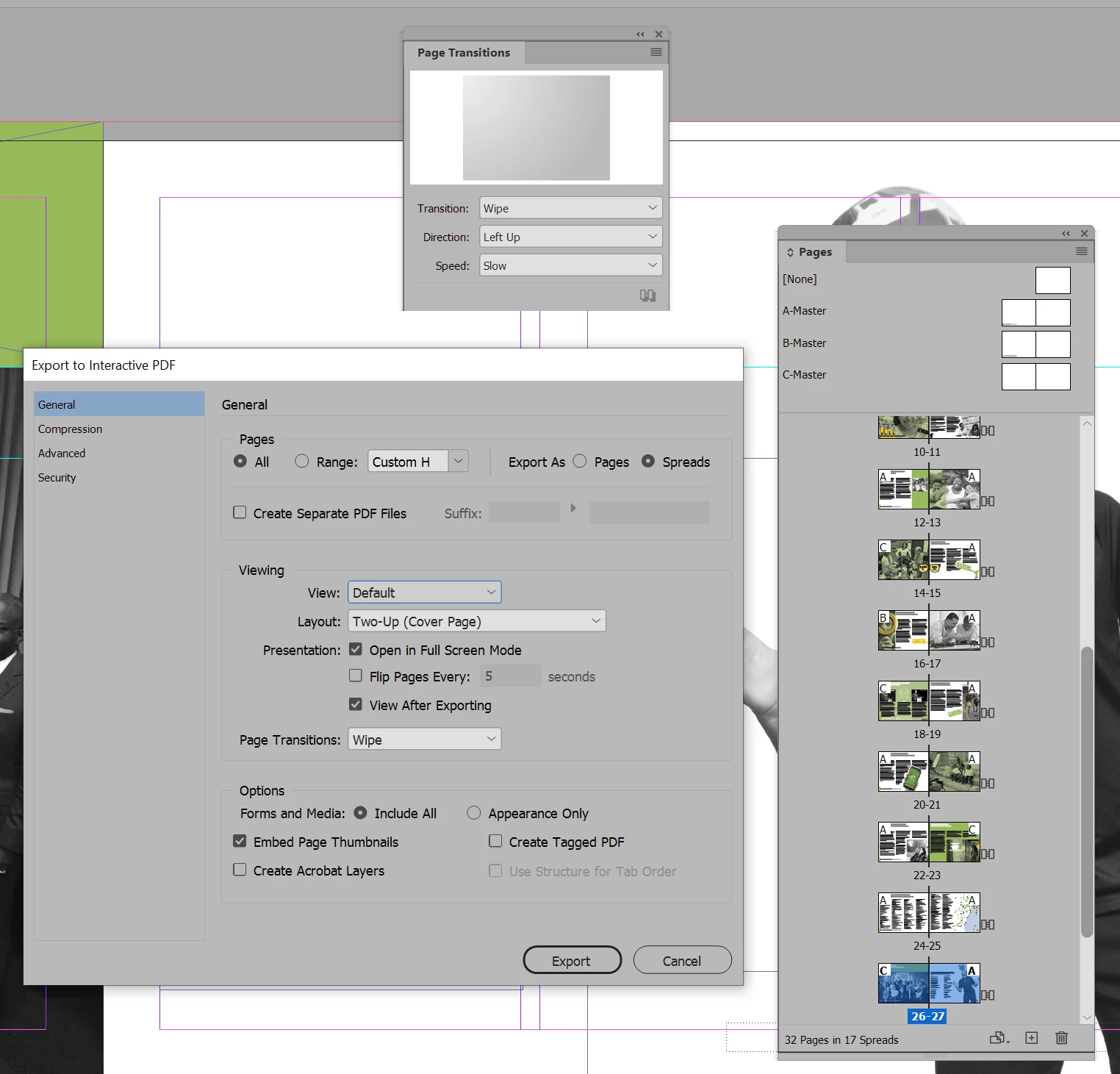Switch to General category
Screen dimensions: 1120x1074
119,404
